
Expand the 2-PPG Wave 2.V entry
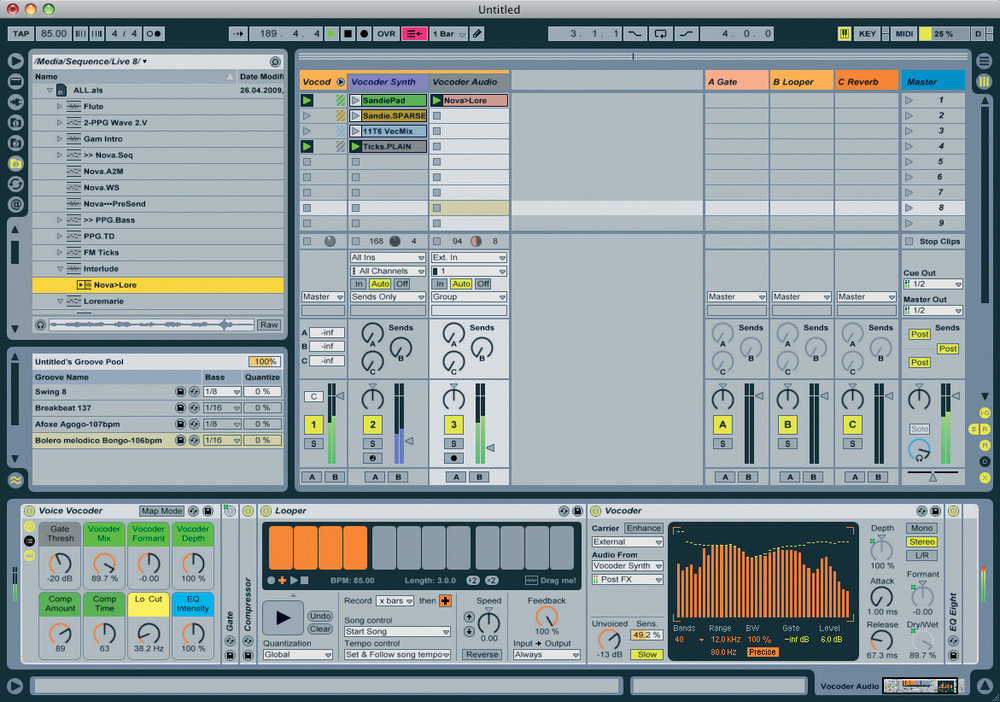59,122
